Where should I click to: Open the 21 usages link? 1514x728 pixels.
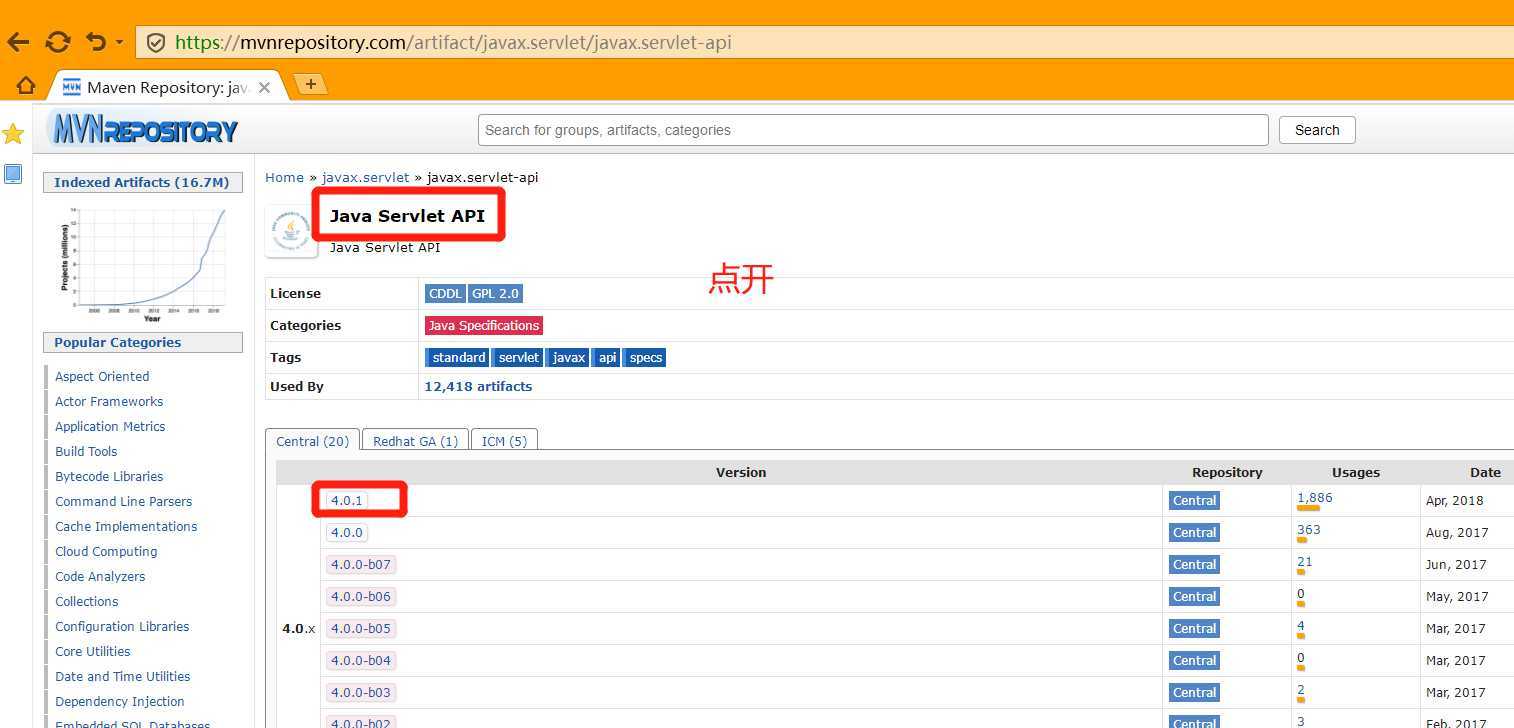1304,562
